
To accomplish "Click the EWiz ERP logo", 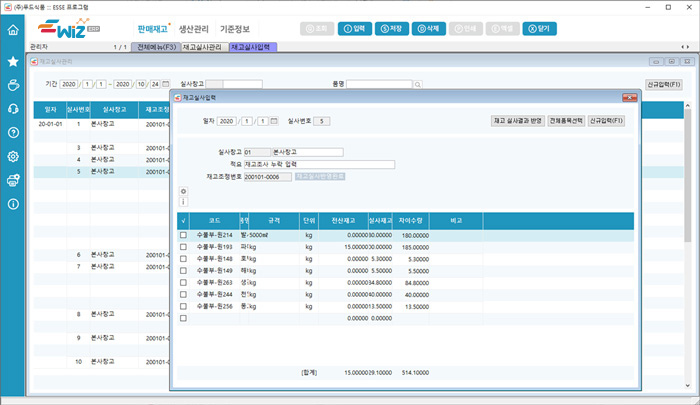I will pyautogui.click(x=69, y=29).
